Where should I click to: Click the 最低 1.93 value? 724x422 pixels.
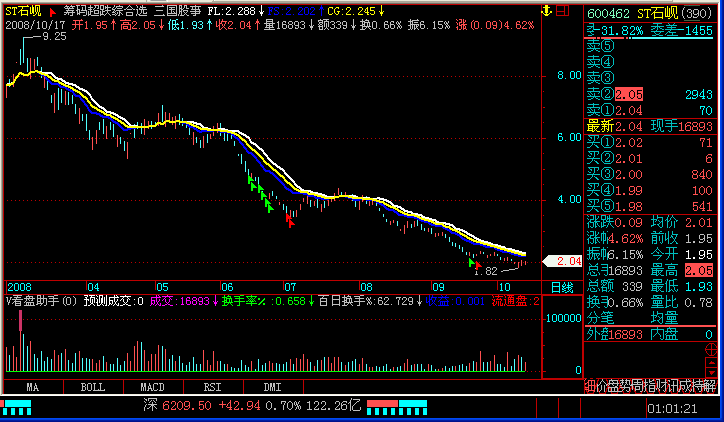coord(699,286)
